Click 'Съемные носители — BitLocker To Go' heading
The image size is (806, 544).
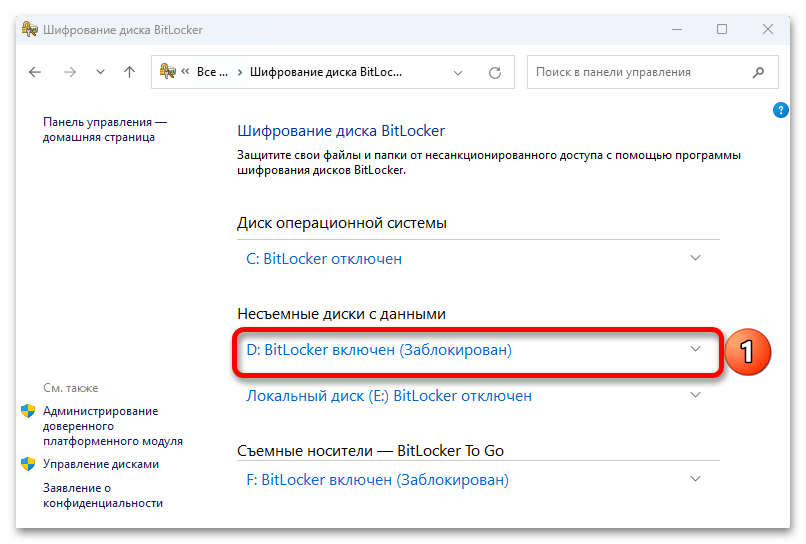click(370, 451)
